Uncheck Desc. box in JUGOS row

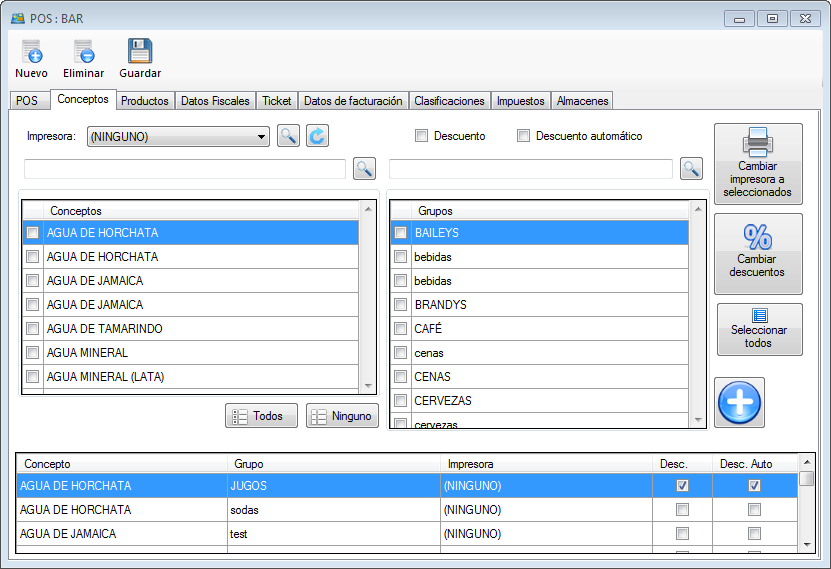coord(682,485)
